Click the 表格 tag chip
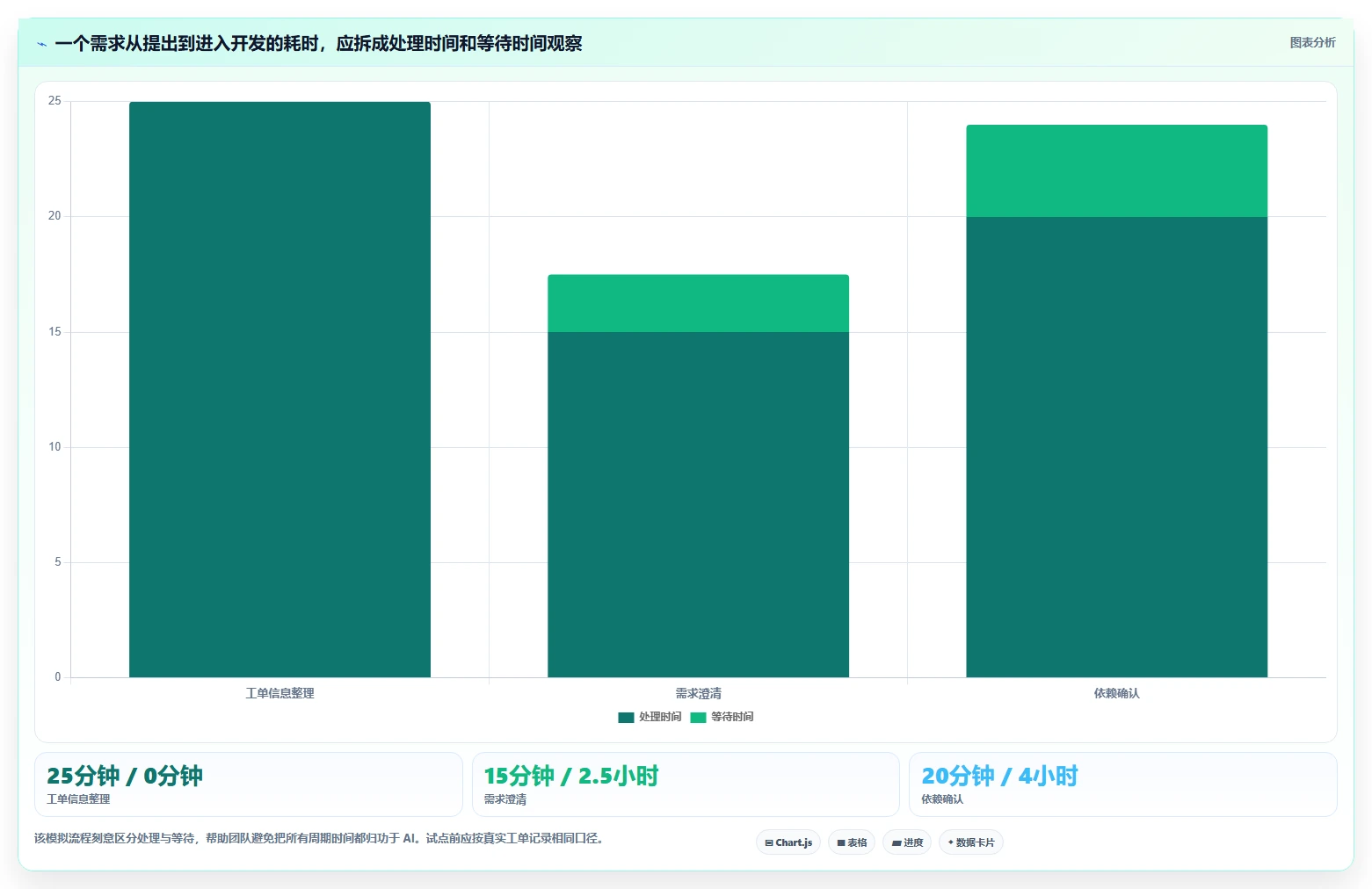This screenshot has height=889, width=1372. [x=852, y=842]
